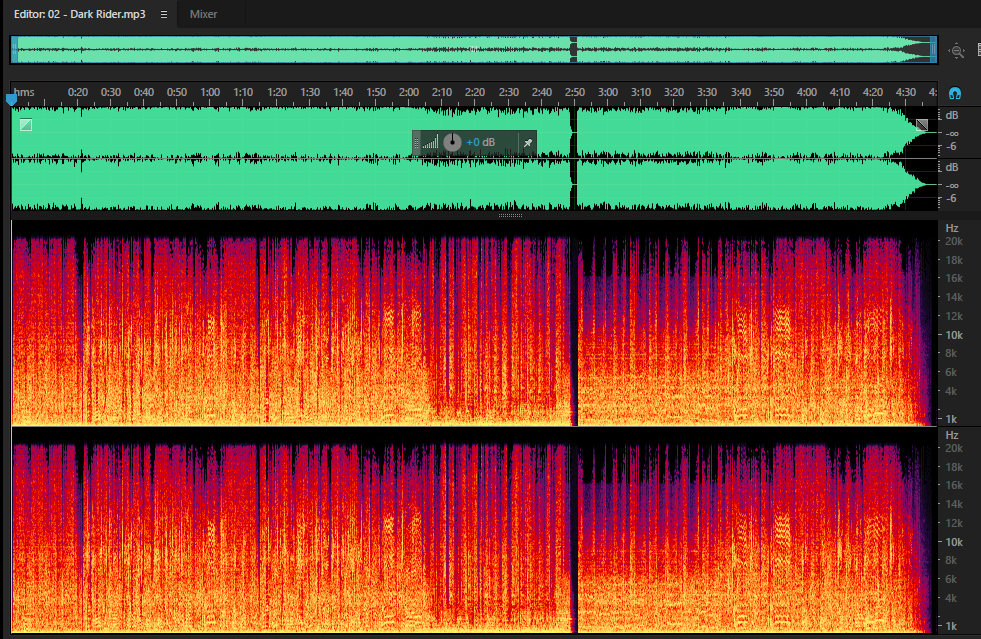Click the 20k label on the lower Hz scale

pos(954,448)
